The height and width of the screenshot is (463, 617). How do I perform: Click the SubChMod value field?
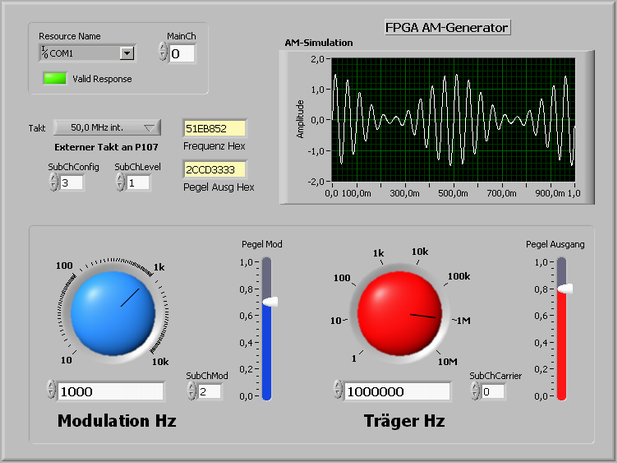tap(210, 391)
